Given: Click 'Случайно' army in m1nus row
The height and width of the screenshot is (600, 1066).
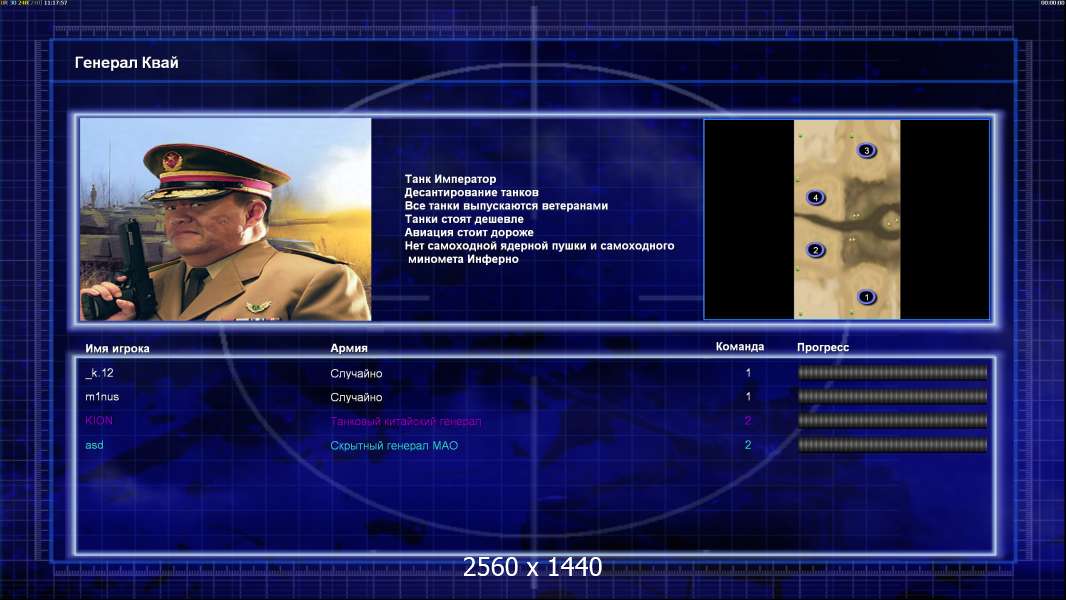Looking at the screenshot, I should (x=356, y=398).
